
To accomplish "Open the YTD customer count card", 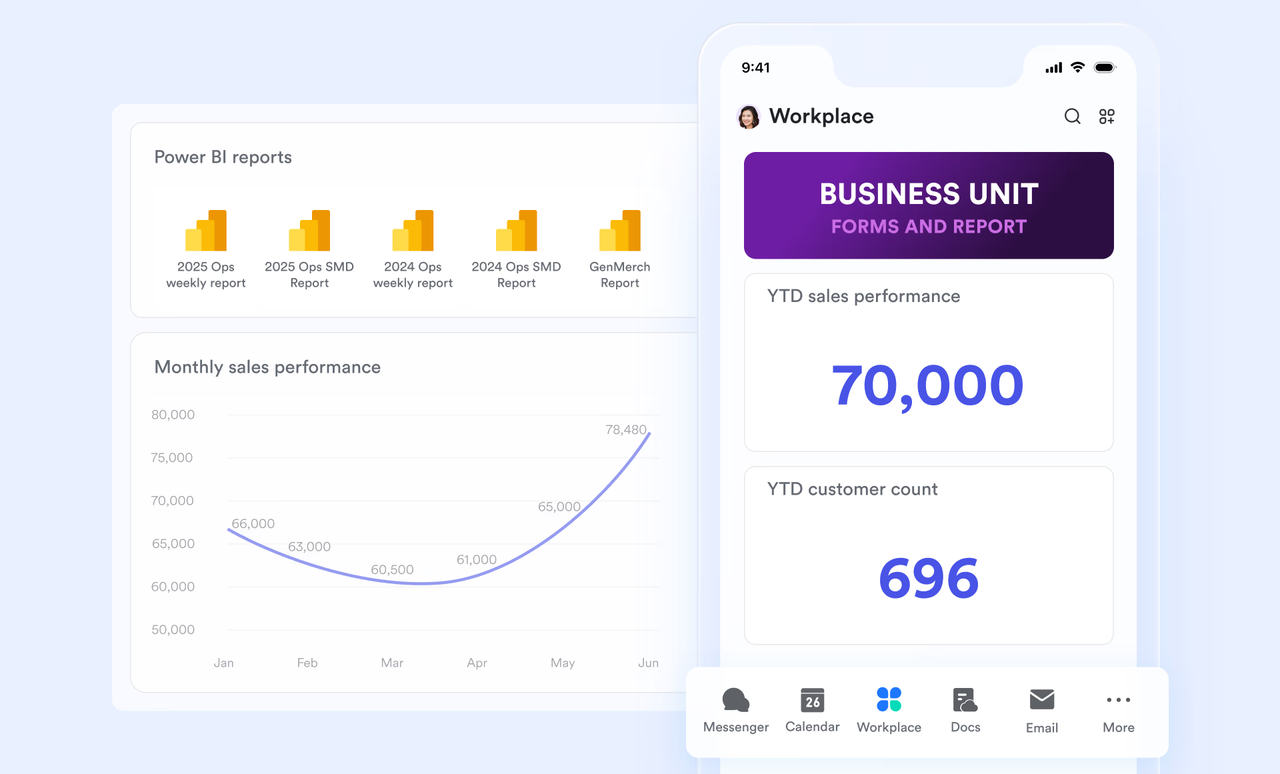I will click(x=928, y=556).
